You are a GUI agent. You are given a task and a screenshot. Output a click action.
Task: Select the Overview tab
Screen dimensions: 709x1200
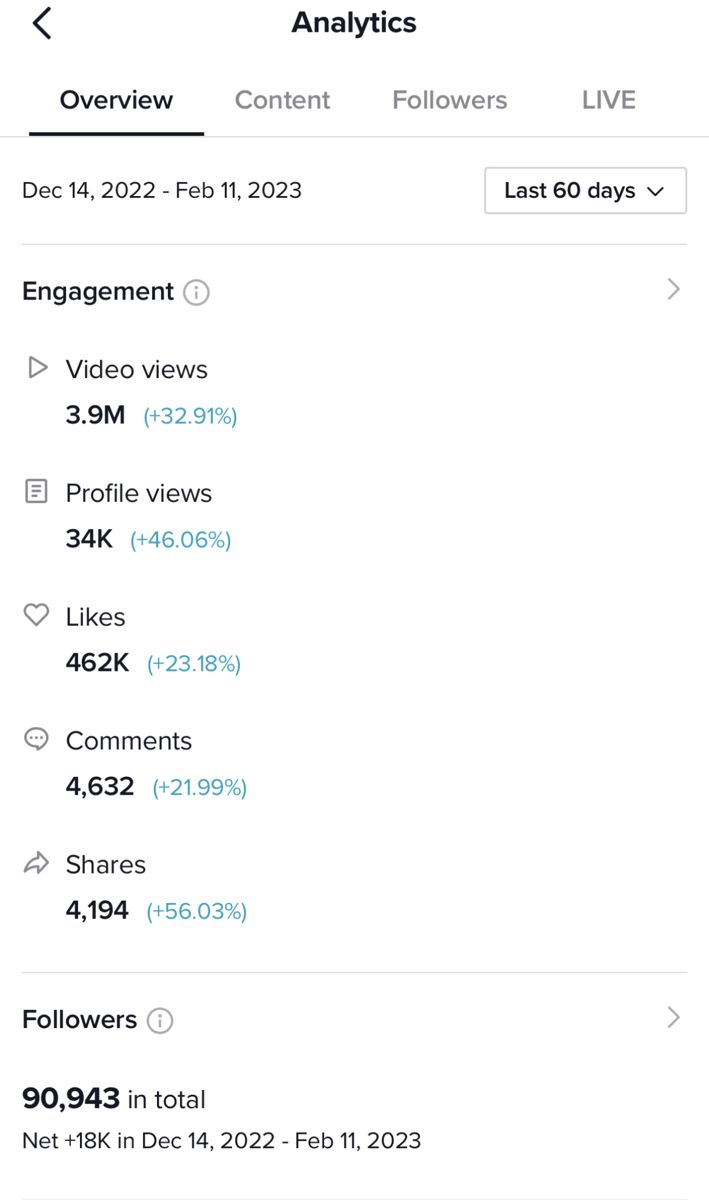point(116,100)
